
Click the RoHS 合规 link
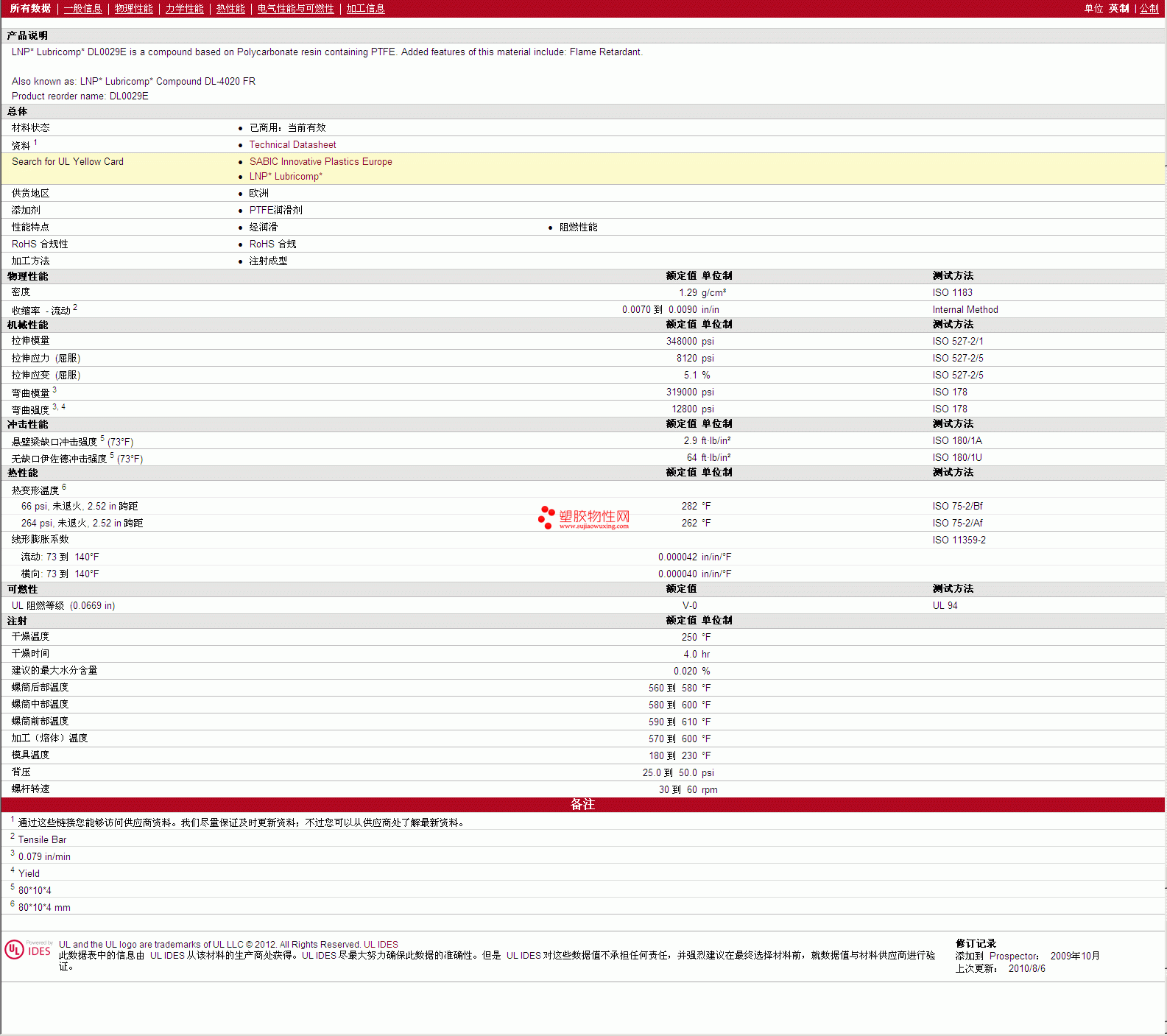(x=272, y=244)
